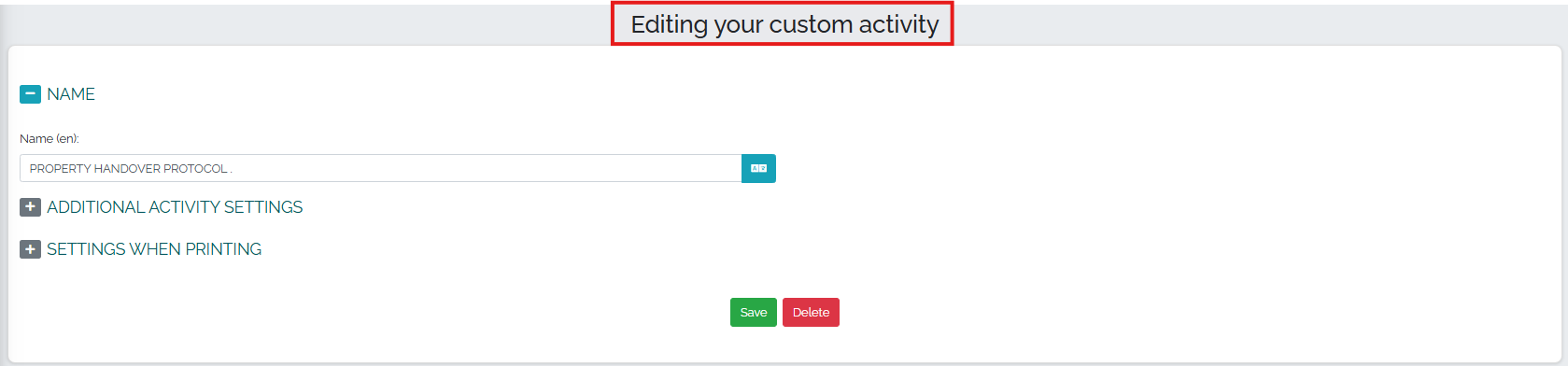Toggle the NAME section heading text
The height and width of the screenshot is (366, 1568).
point(71,94)
